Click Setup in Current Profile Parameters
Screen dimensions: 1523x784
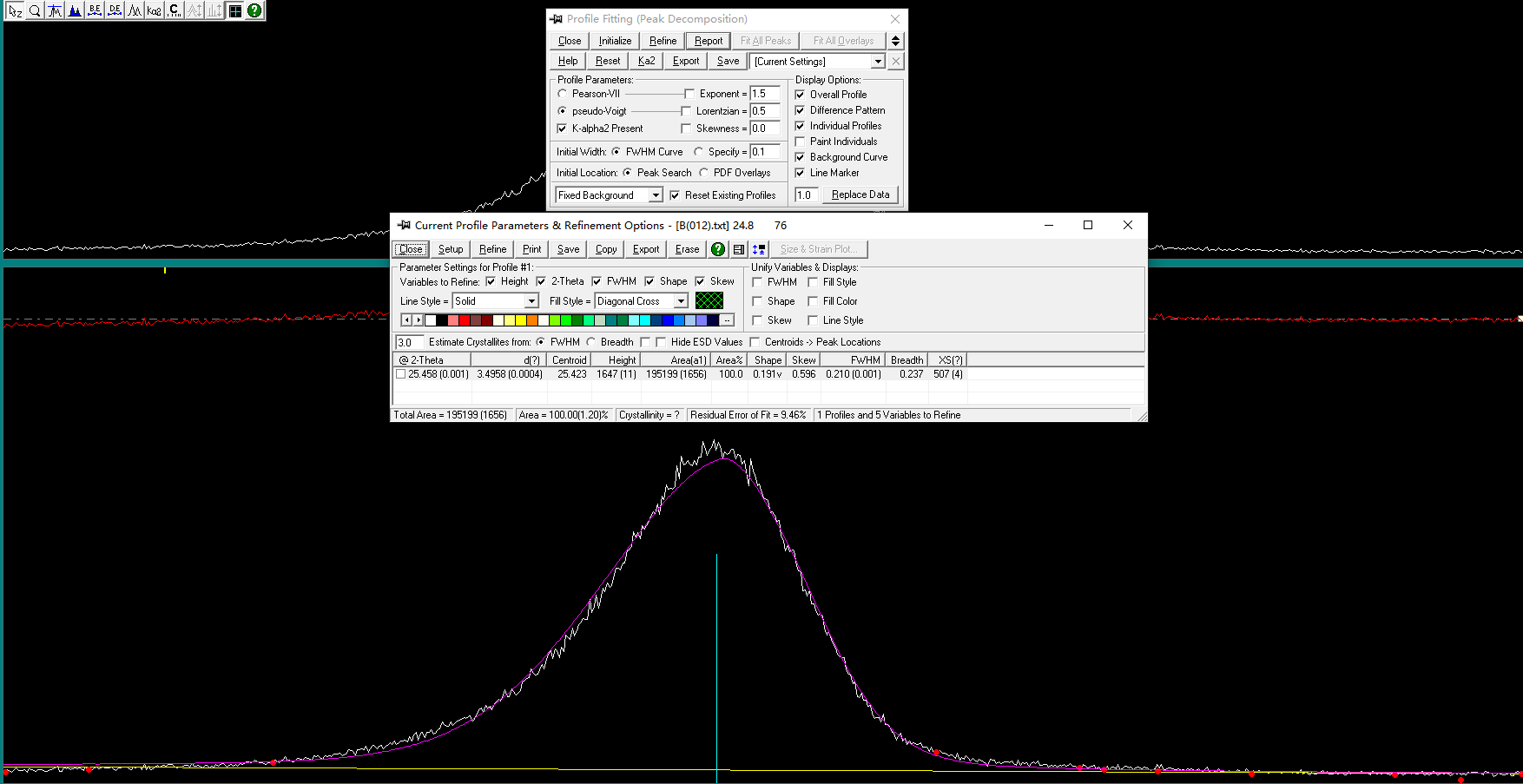pos(451,249)
